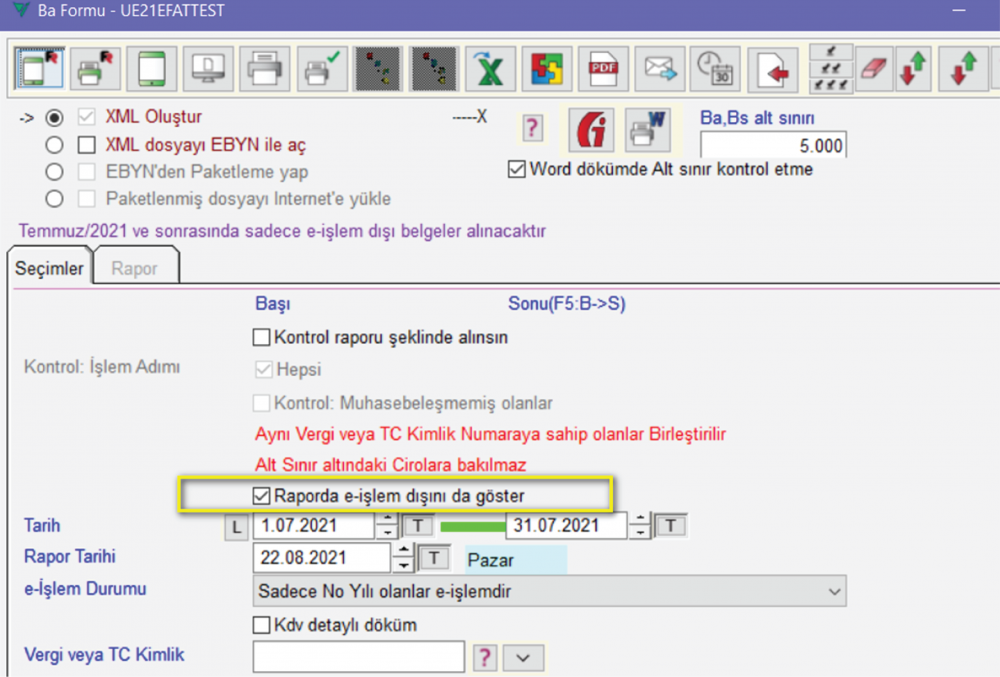Open the clock and calendar scheduler icon

point(713,69)
